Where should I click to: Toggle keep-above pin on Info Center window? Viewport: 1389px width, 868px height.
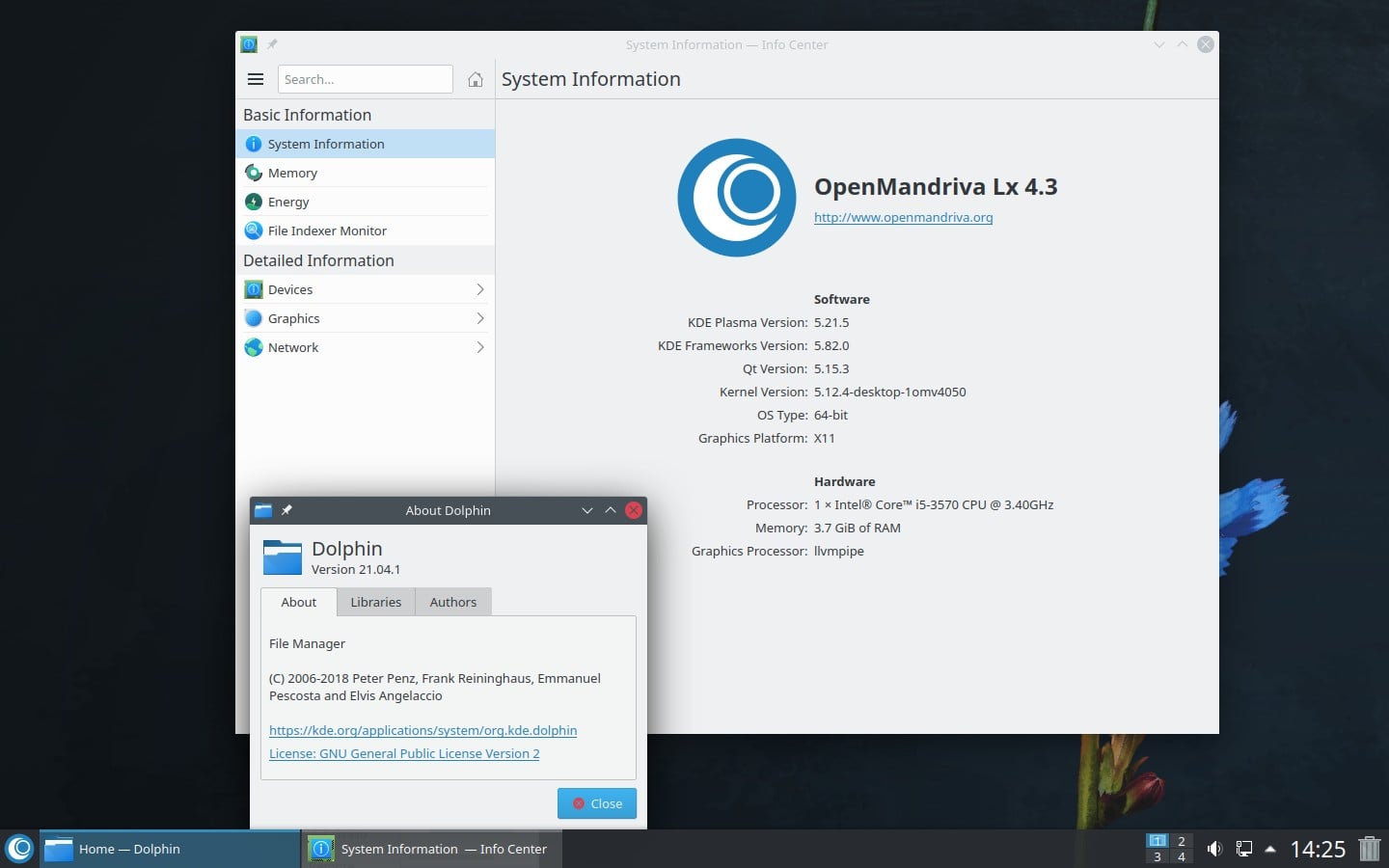point(272,44)
